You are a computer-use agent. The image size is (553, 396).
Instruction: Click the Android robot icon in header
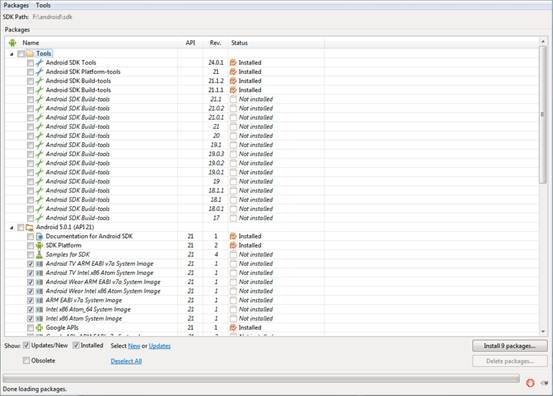pyautogui.click(x=13, y=43)
